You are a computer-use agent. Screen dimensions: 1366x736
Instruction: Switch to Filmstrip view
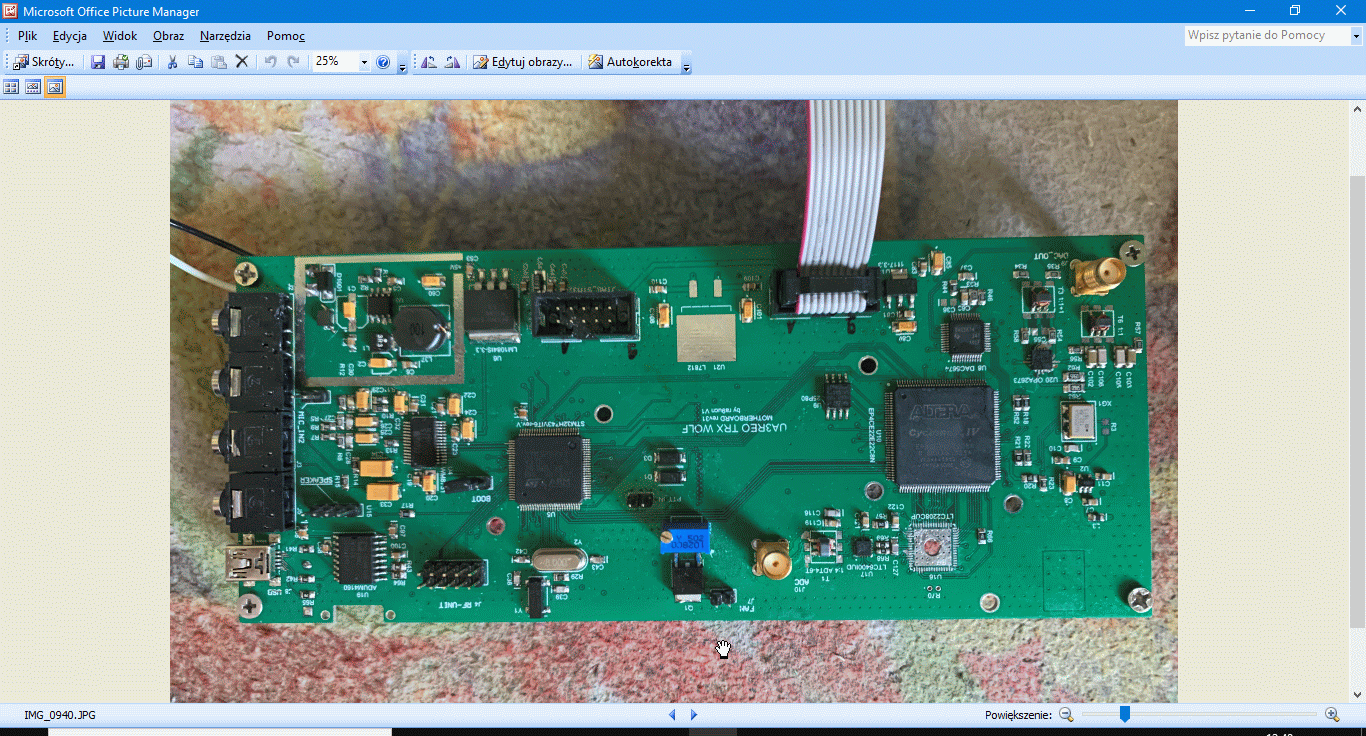click(33, 87)
